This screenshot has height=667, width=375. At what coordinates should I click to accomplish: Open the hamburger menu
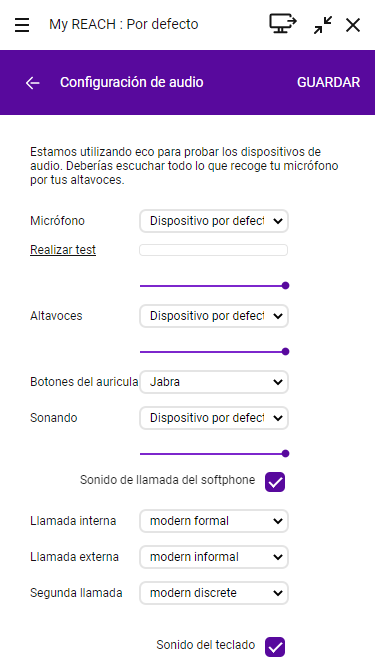point(22,25)
